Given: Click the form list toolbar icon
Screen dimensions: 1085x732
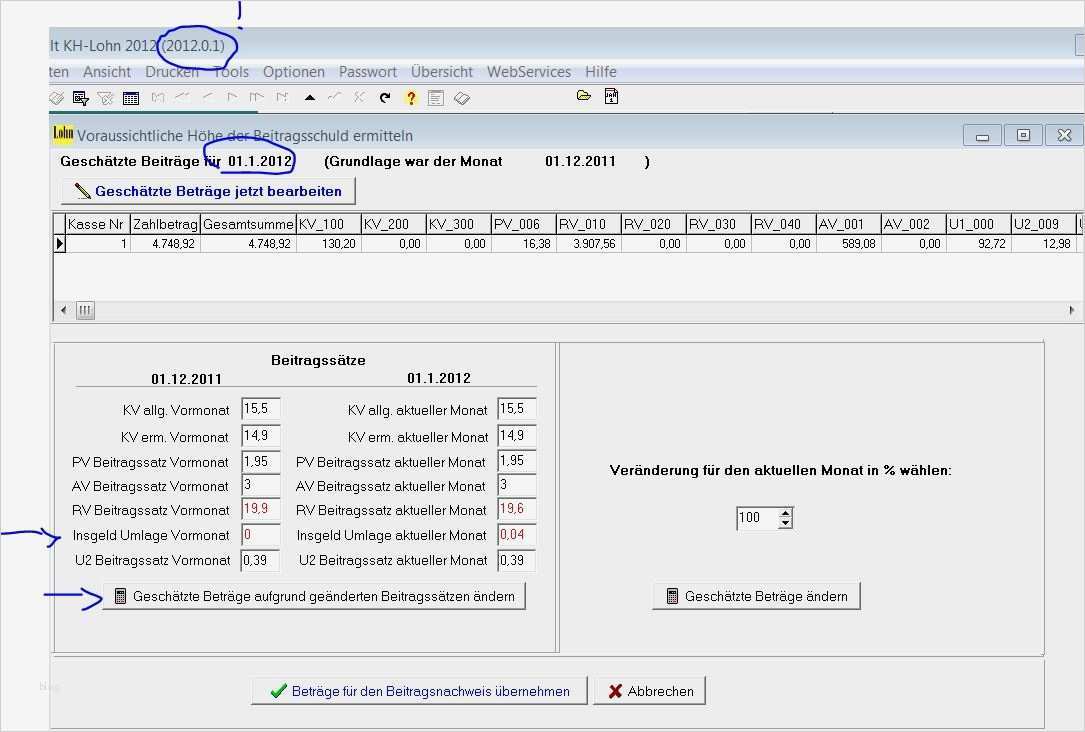Looking at the screenshot, I should [435, 98].
